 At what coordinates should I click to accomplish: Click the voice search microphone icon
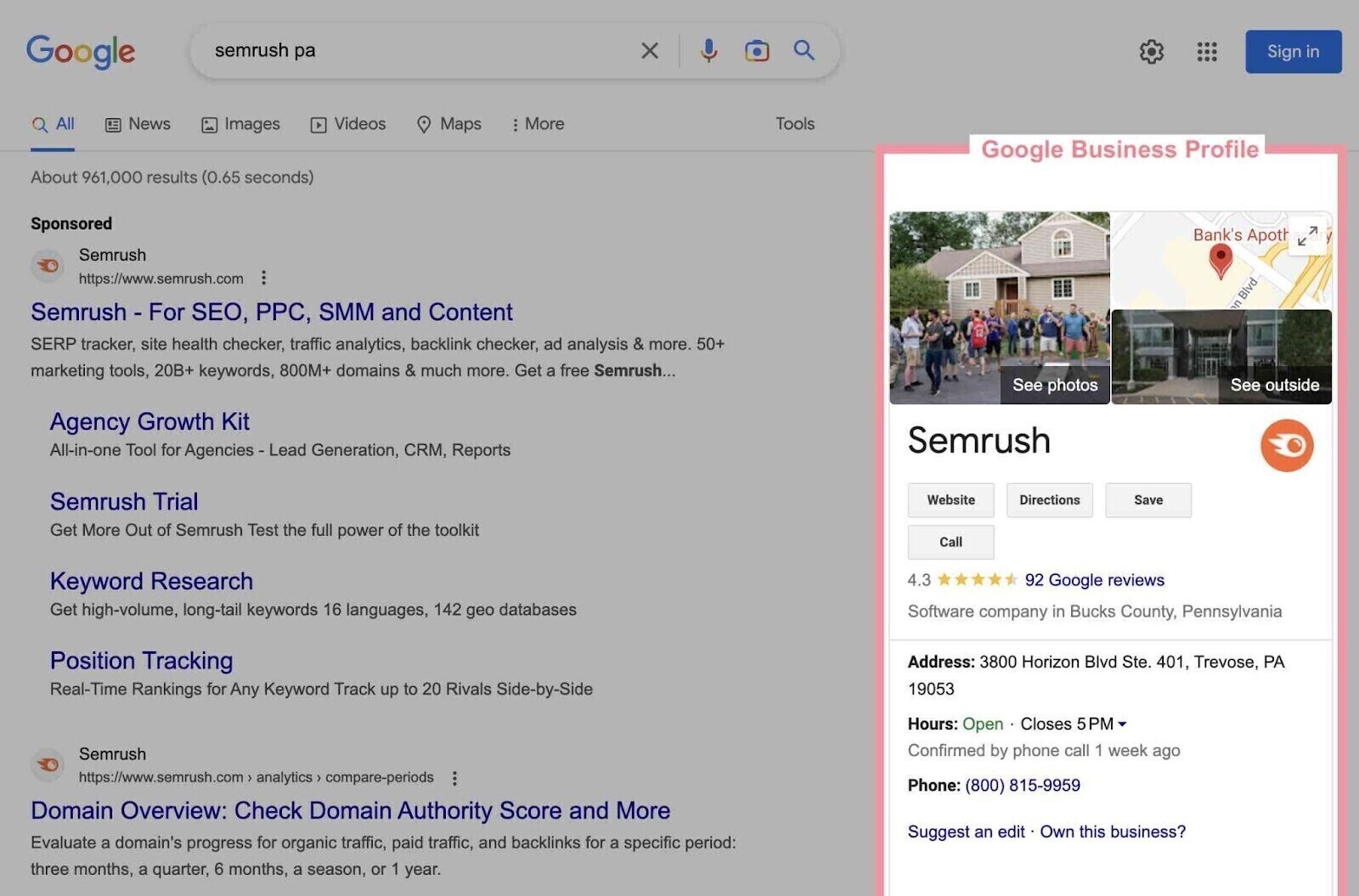point(708,51)
